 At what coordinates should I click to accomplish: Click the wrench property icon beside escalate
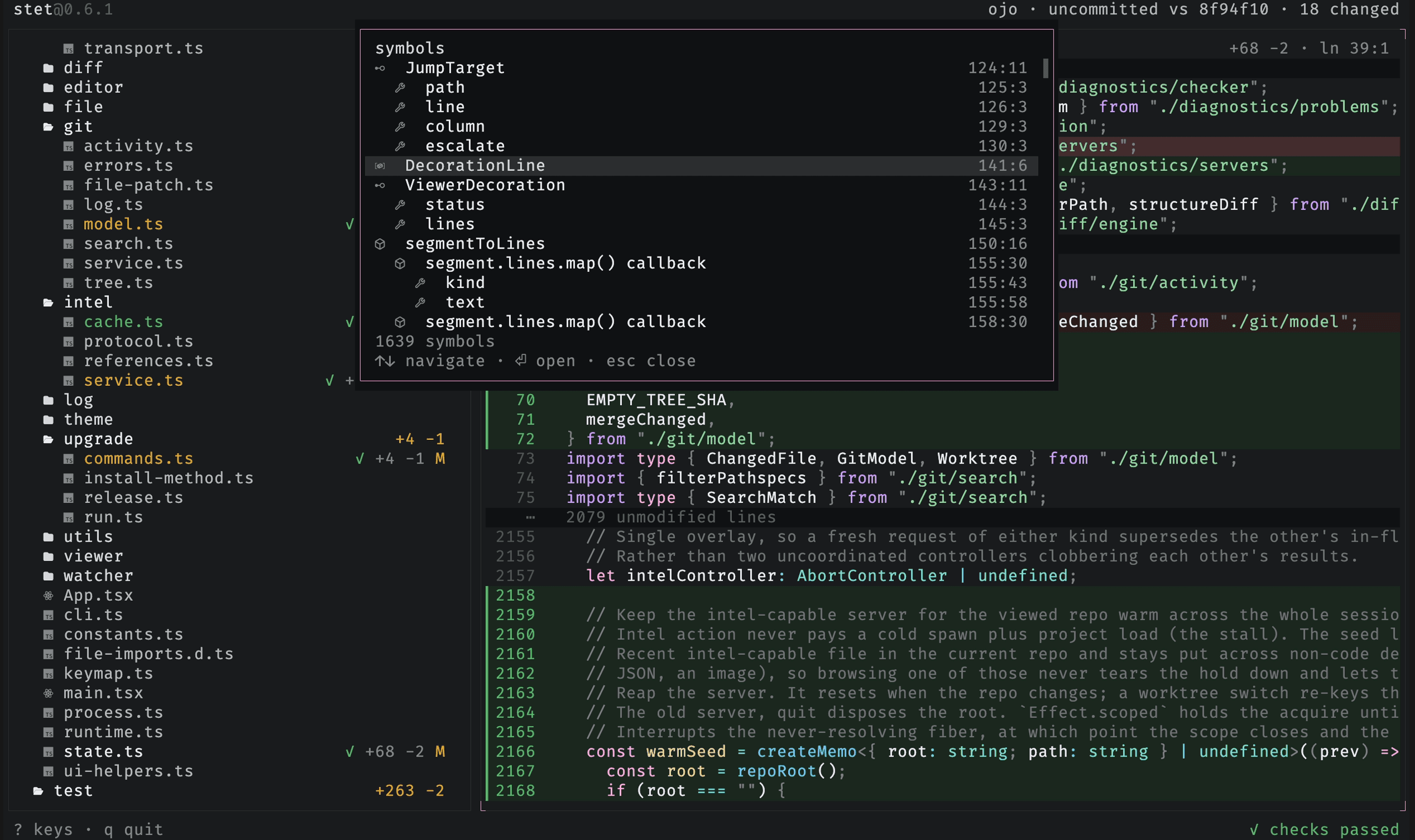point(400,146)
